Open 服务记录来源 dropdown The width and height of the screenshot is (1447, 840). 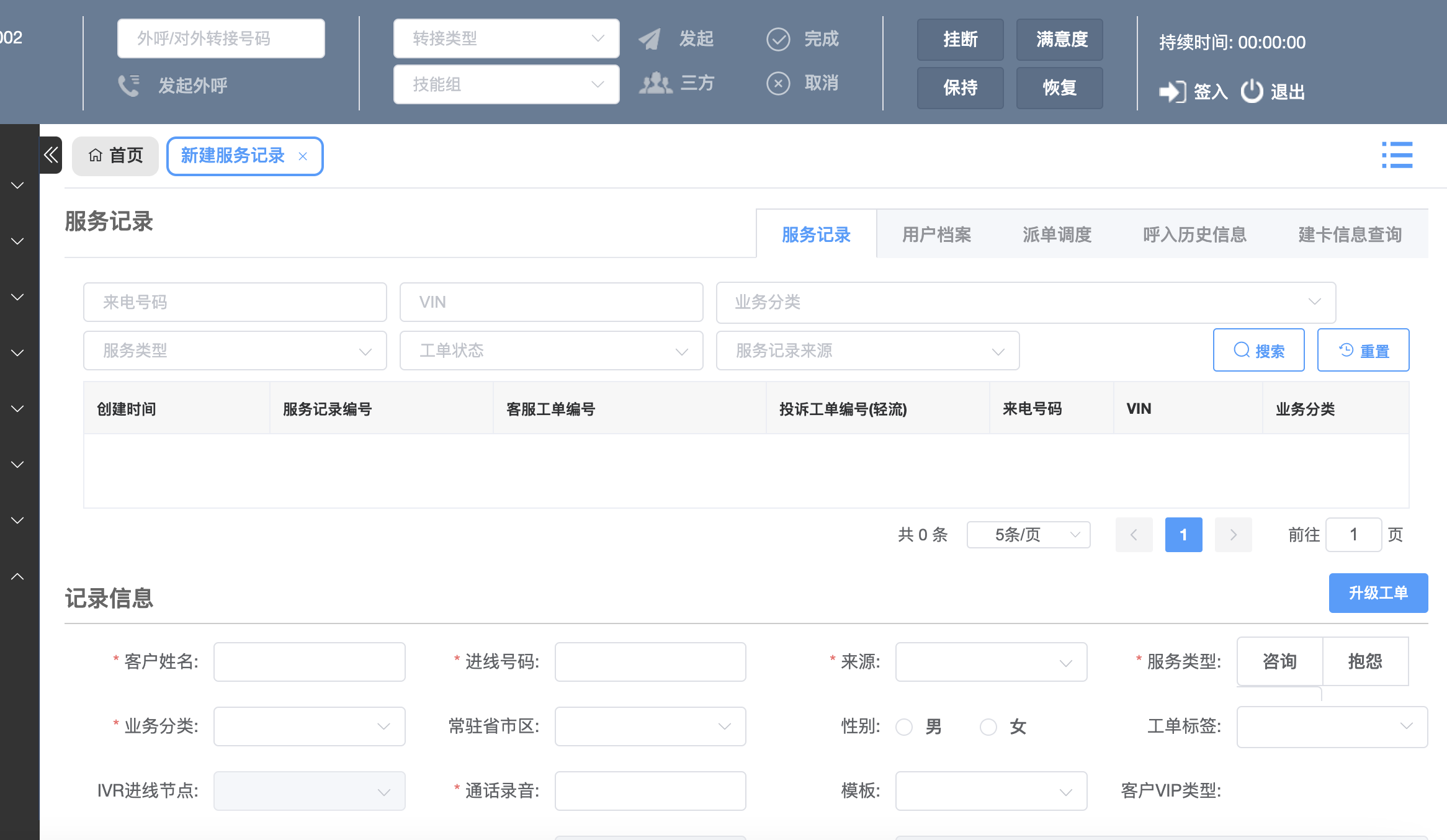click(867, 351)
